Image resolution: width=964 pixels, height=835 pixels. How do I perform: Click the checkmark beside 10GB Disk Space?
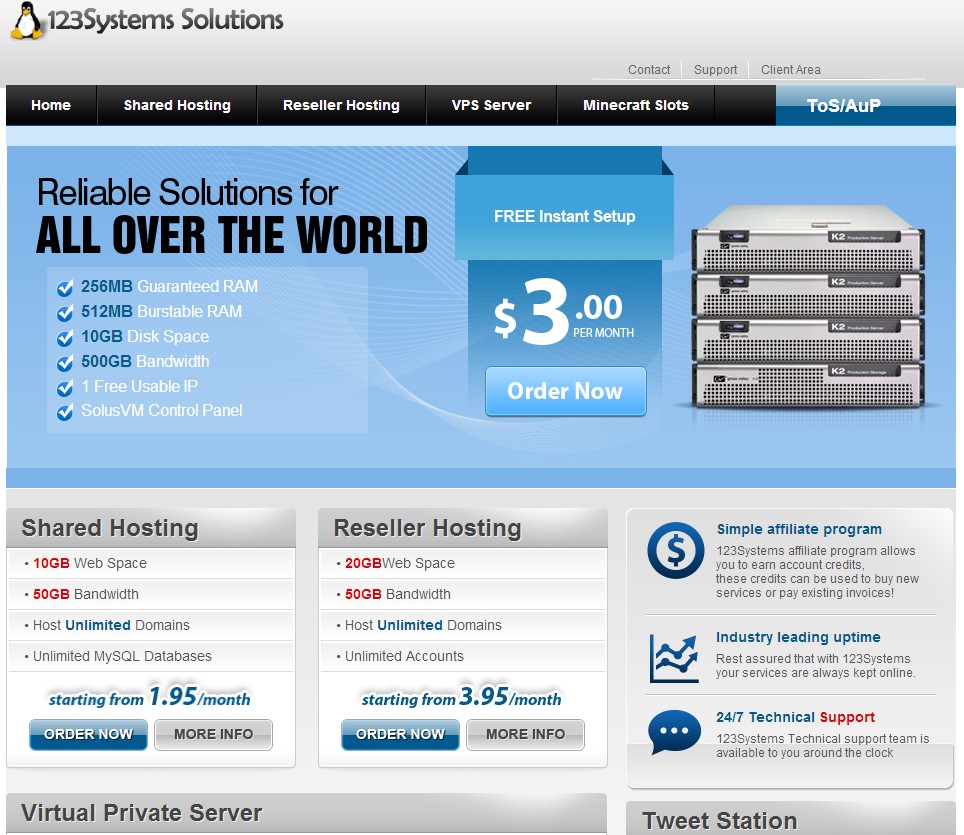point(65,338)
